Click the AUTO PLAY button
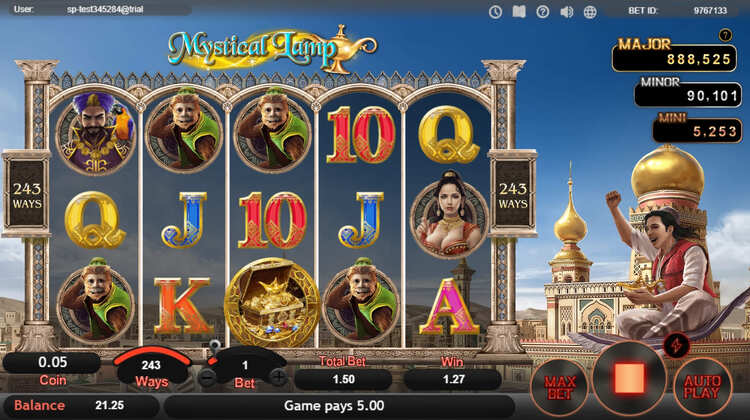 (702, 387)
